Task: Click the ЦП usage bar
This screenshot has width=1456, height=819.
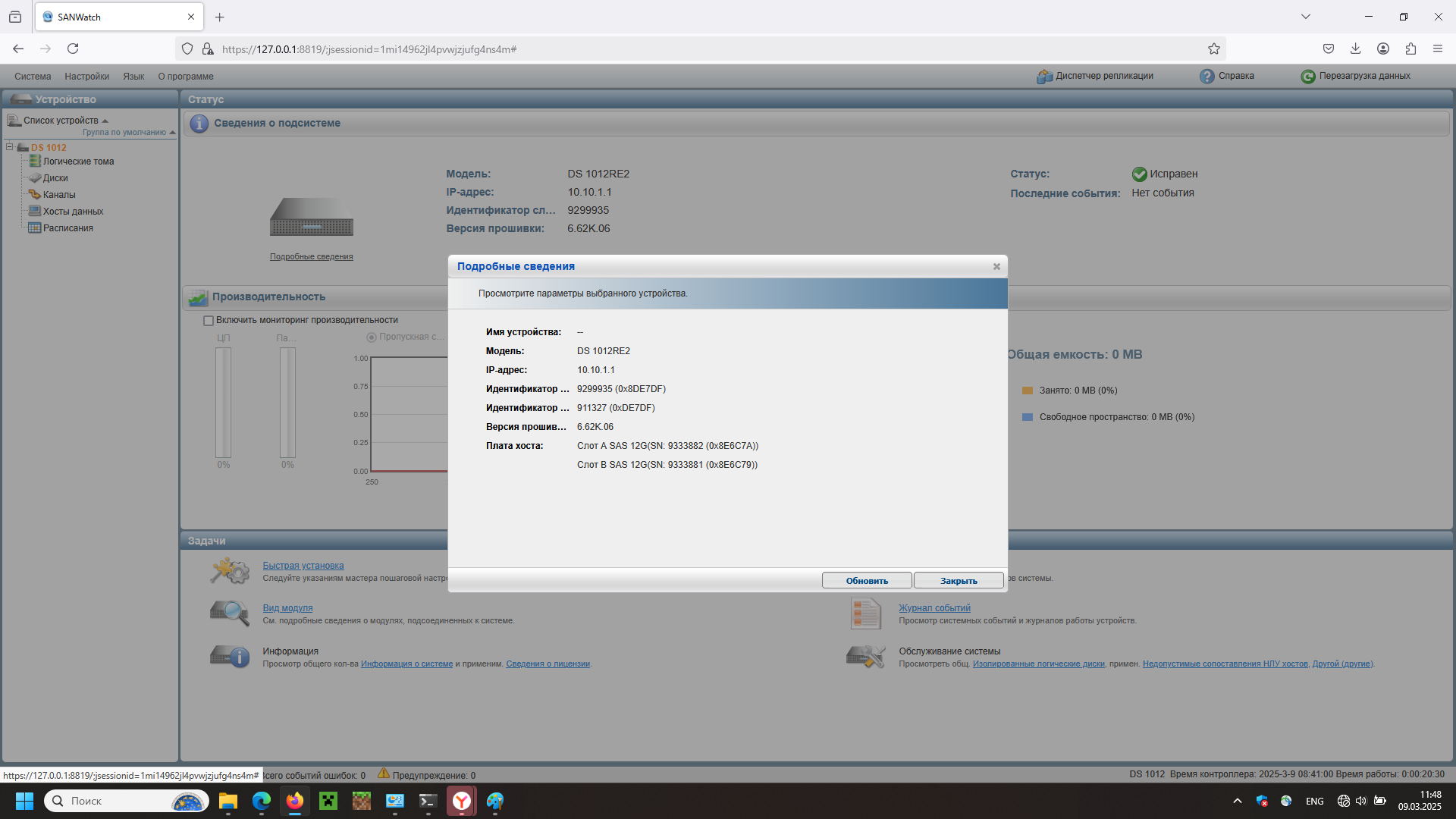Action: 224,403
